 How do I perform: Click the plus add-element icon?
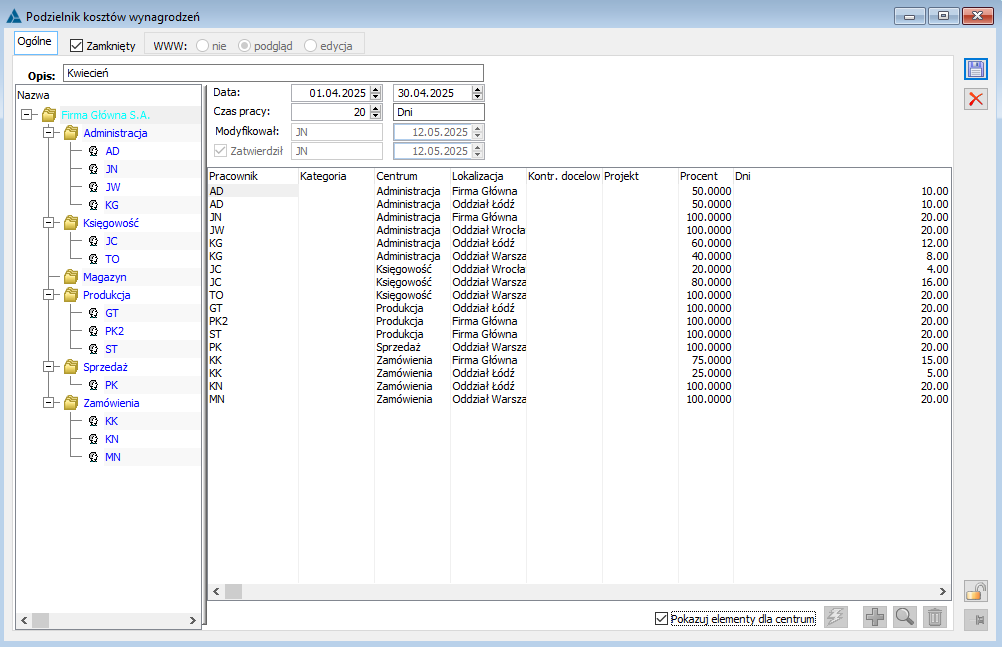point(875,617)
